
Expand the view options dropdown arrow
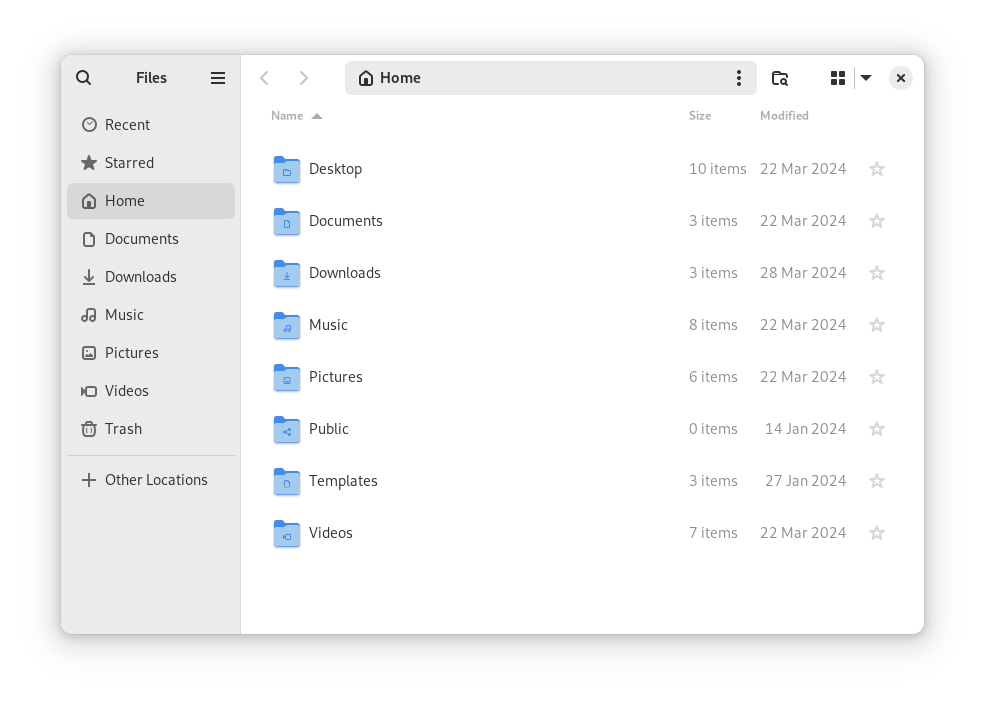866,78
